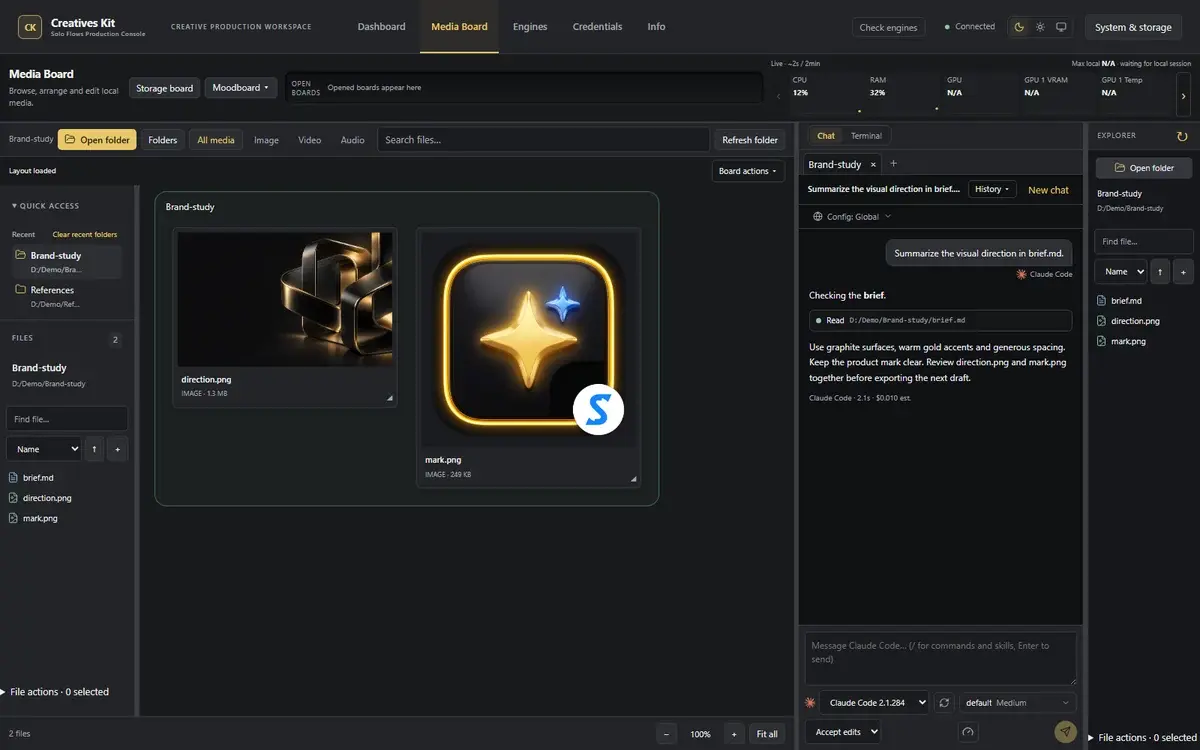
Task: Open Name sort dropdown in left panel
Action: click(44, 449)
